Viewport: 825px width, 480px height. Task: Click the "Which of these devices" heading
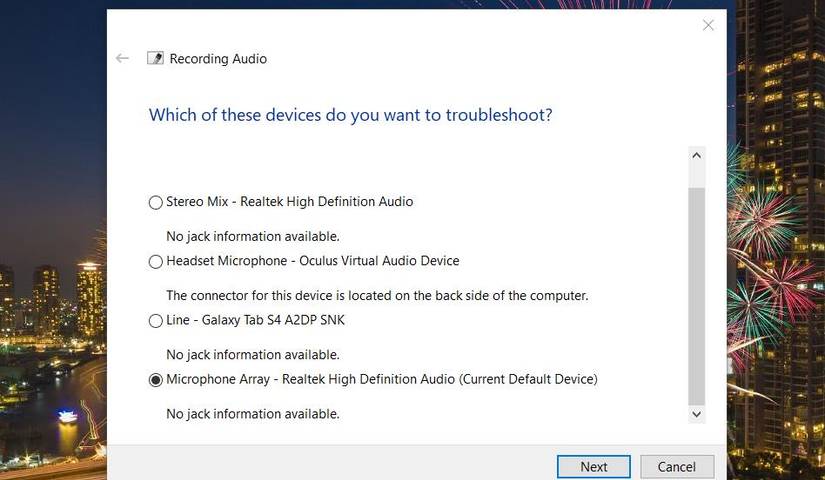pos(350,115)
